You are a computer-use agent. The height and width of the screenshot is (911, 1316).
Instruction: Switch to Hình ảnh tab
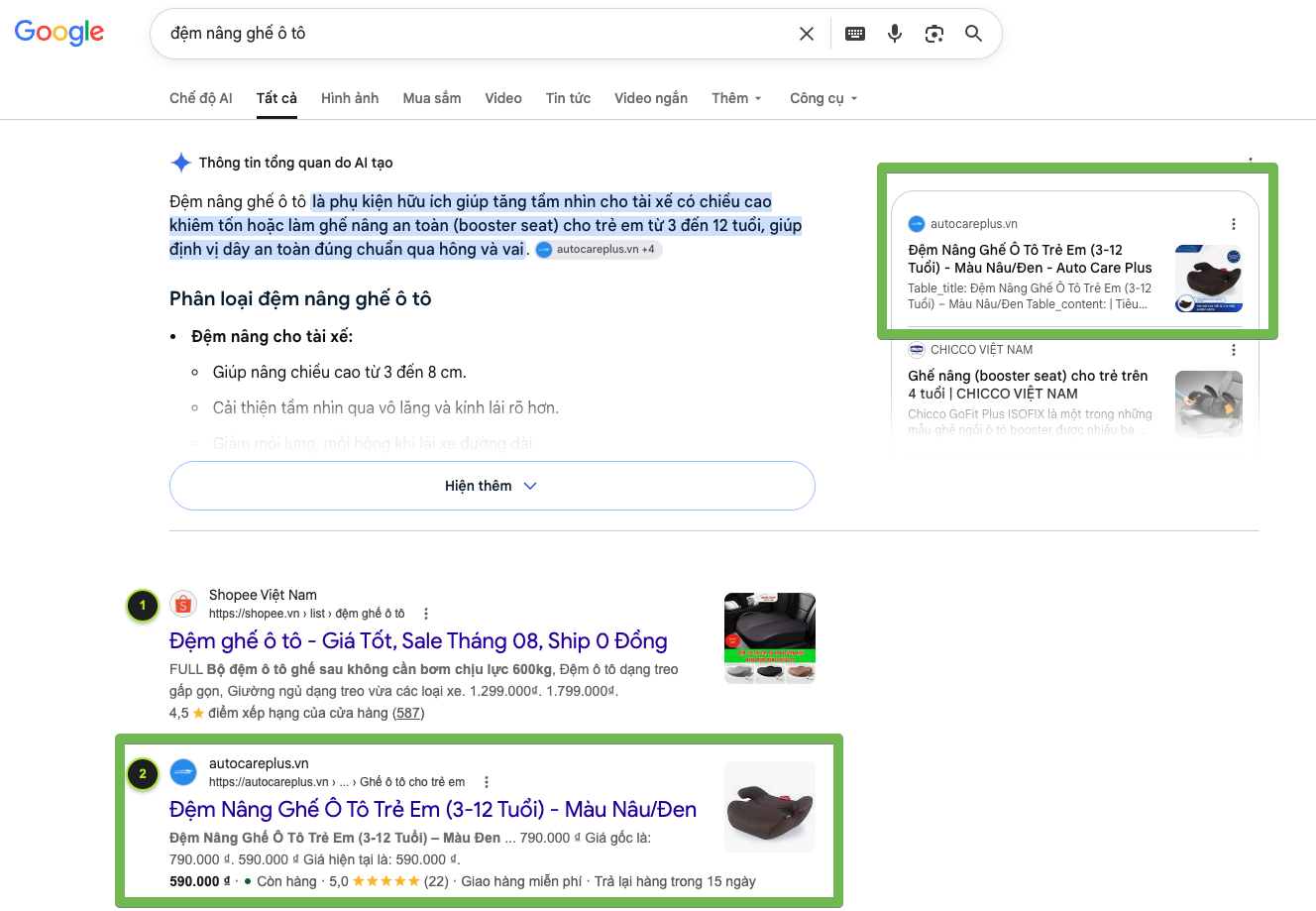point(350,98)
